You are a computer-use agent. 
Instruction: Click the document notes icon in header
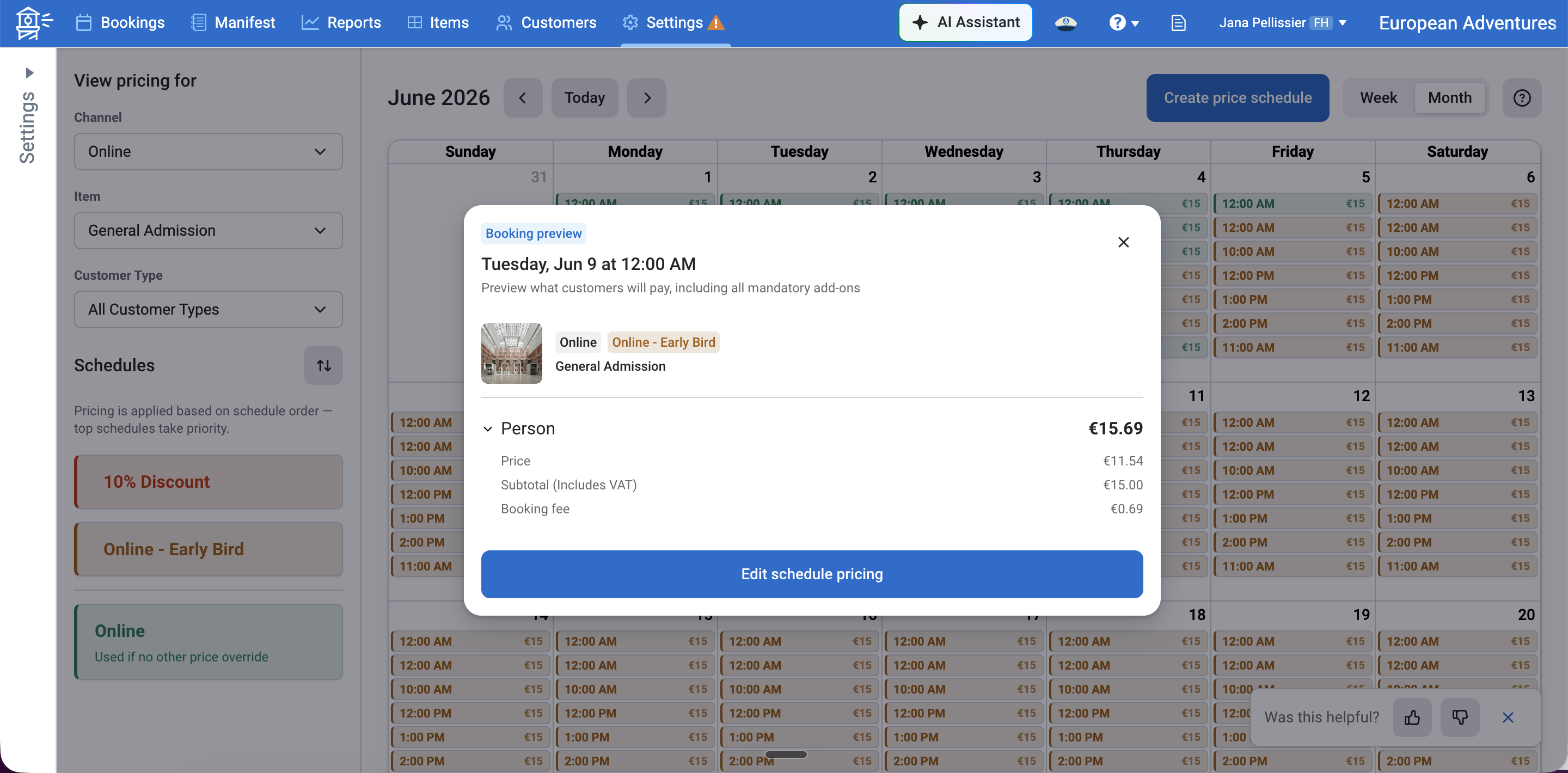1178,23
